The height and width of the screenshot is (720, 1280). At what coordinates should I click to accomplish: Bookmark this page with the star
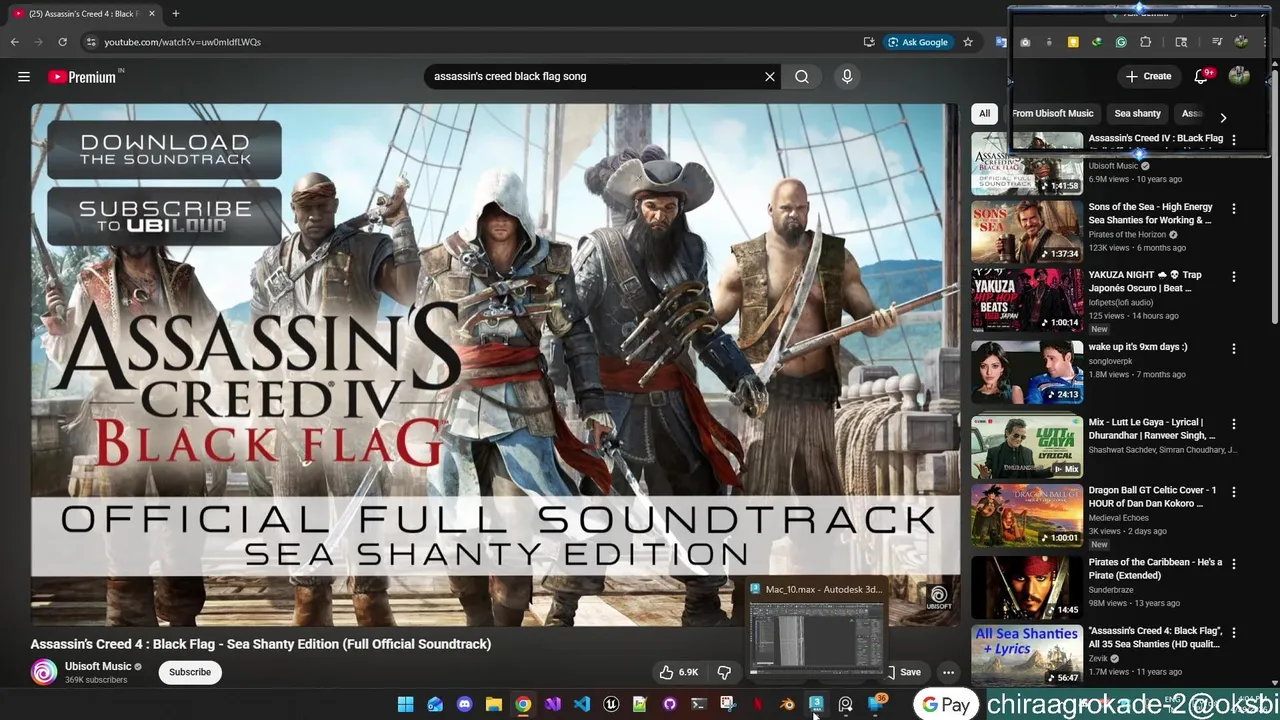[x=968, y=42]
